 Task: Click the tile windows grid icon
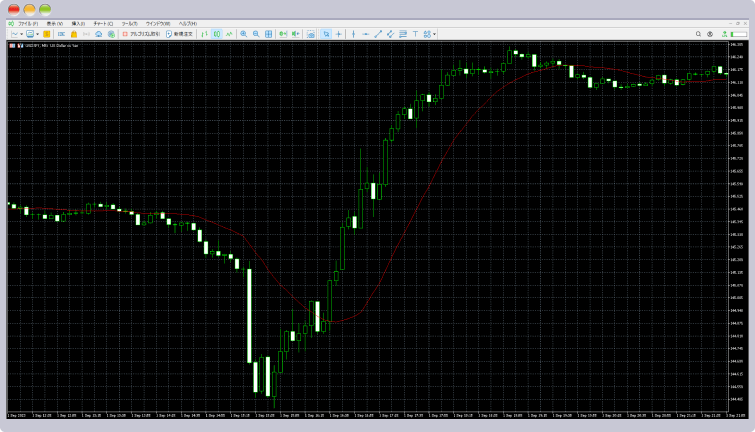pos(269,34)
